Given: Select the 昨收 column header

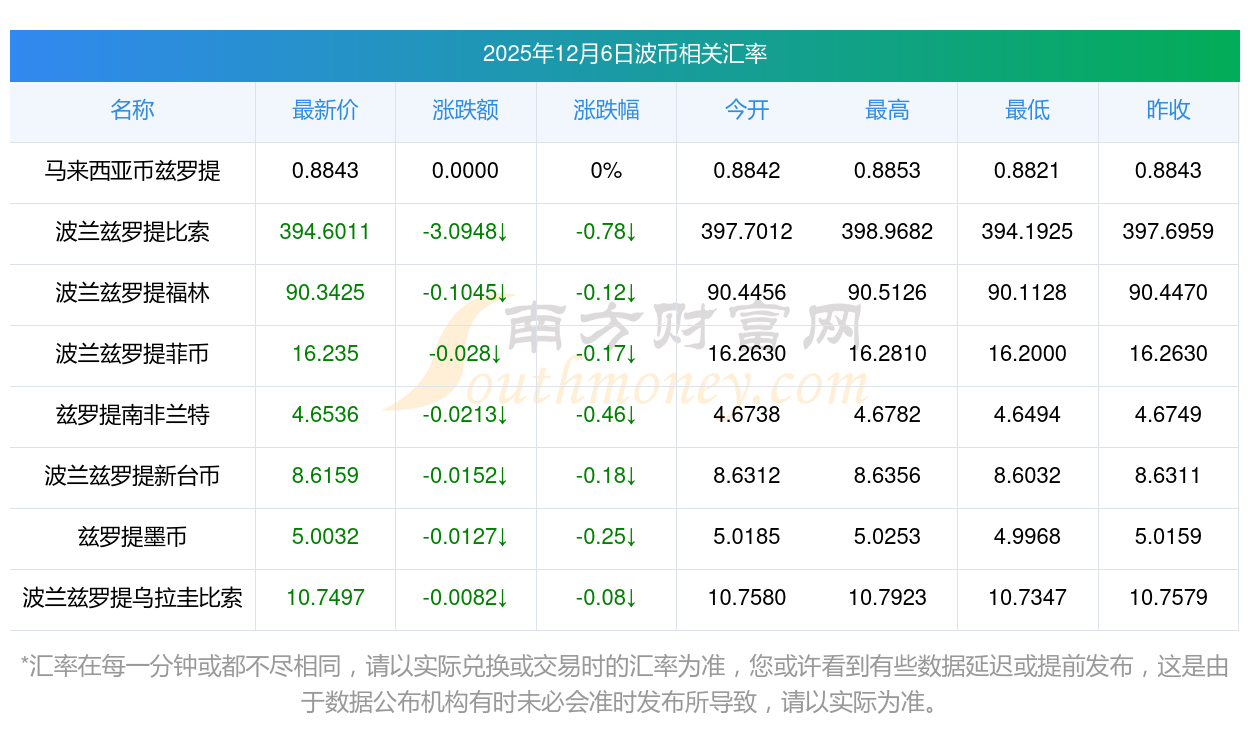Looking at the screenshot, I should click(x=1168, y=110).
